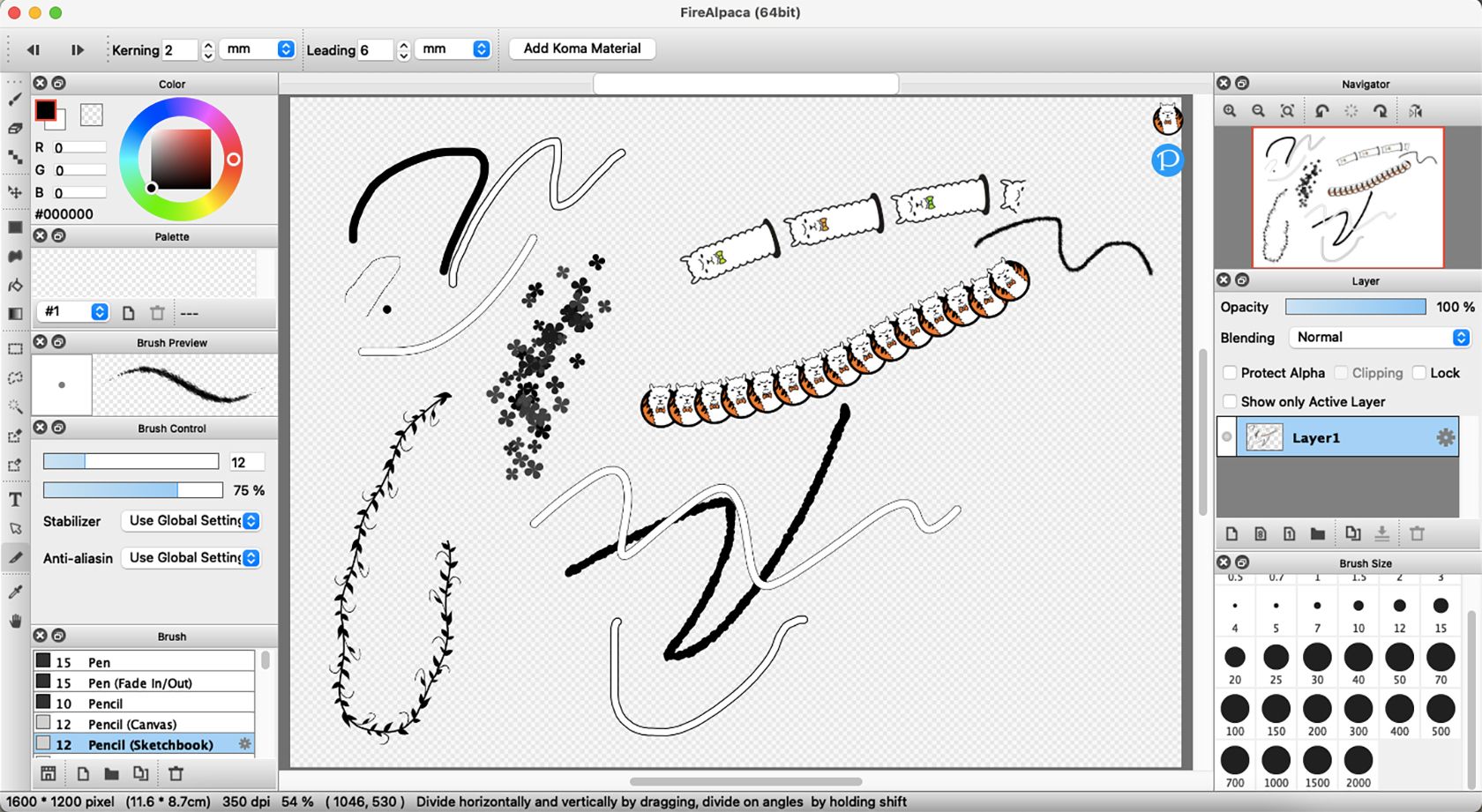
Task: Delete the current layer via trash icon
Action: [1418, 533]
